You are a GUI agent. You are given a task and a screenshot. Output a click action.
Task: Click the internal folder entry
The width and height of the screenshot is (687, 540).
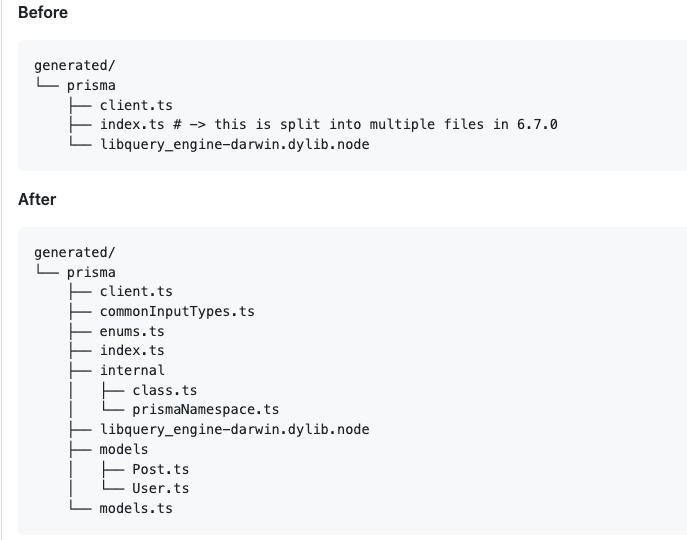132,370
